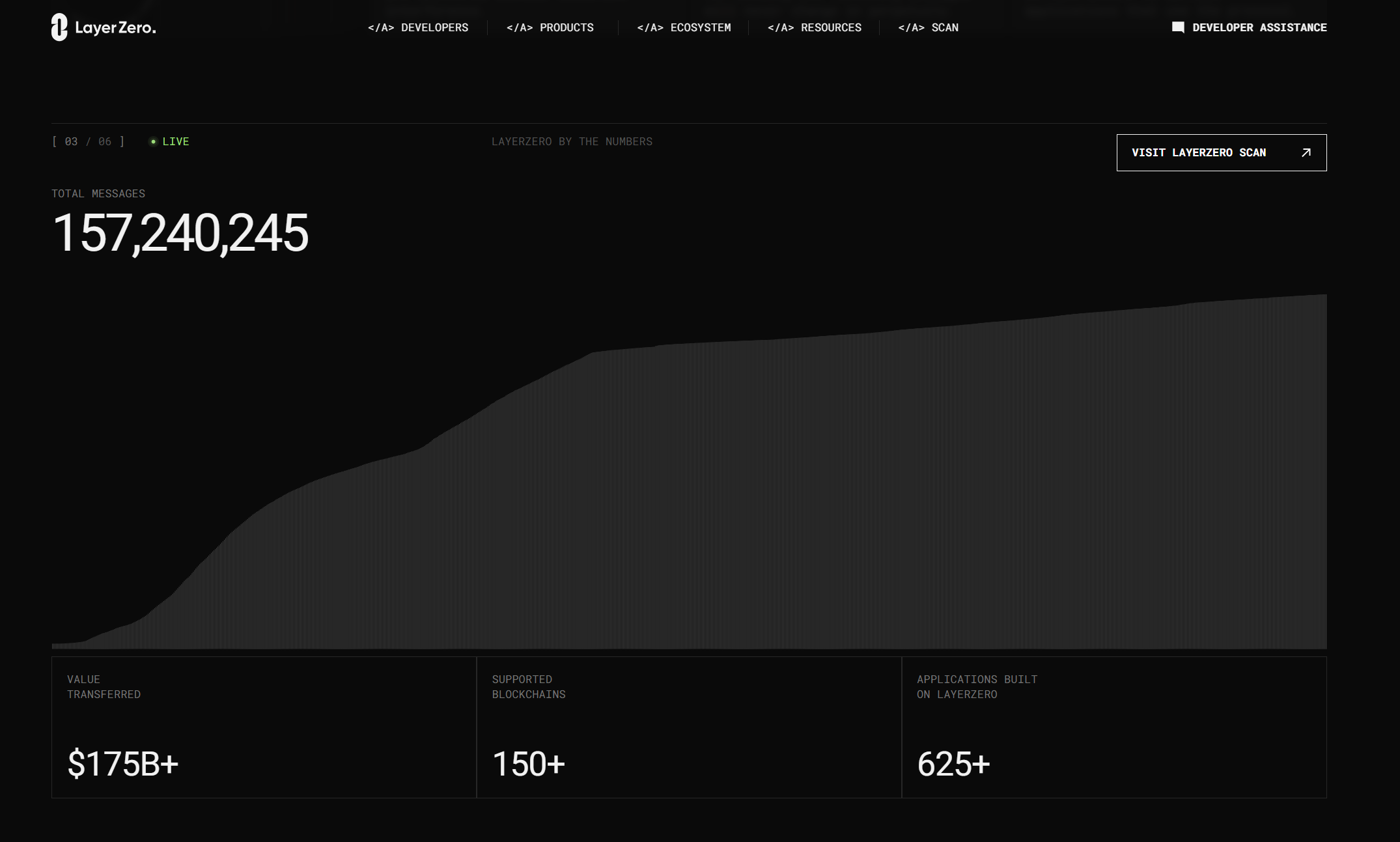This screenshot has width=1400, height=842.
Task: Click the LayerZero logo icon
Action: [x=59, y=27]
